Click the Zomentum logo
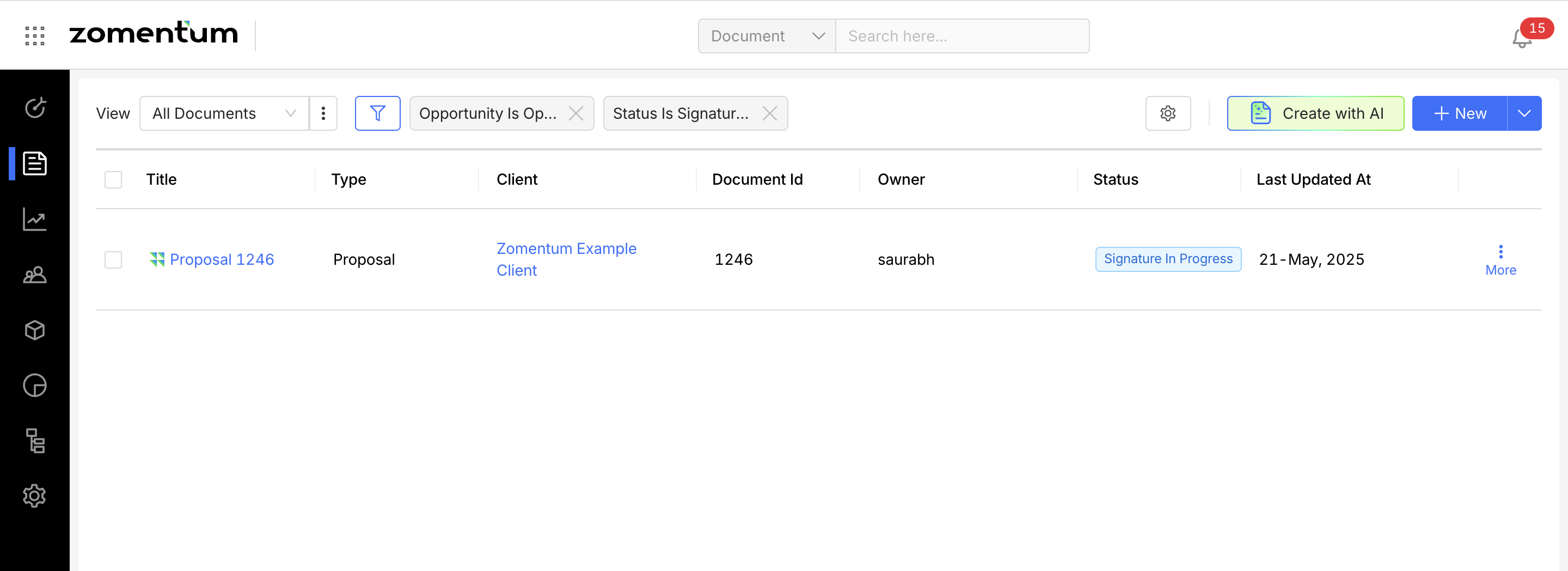The image size is (1568, 571). (154, 33)
